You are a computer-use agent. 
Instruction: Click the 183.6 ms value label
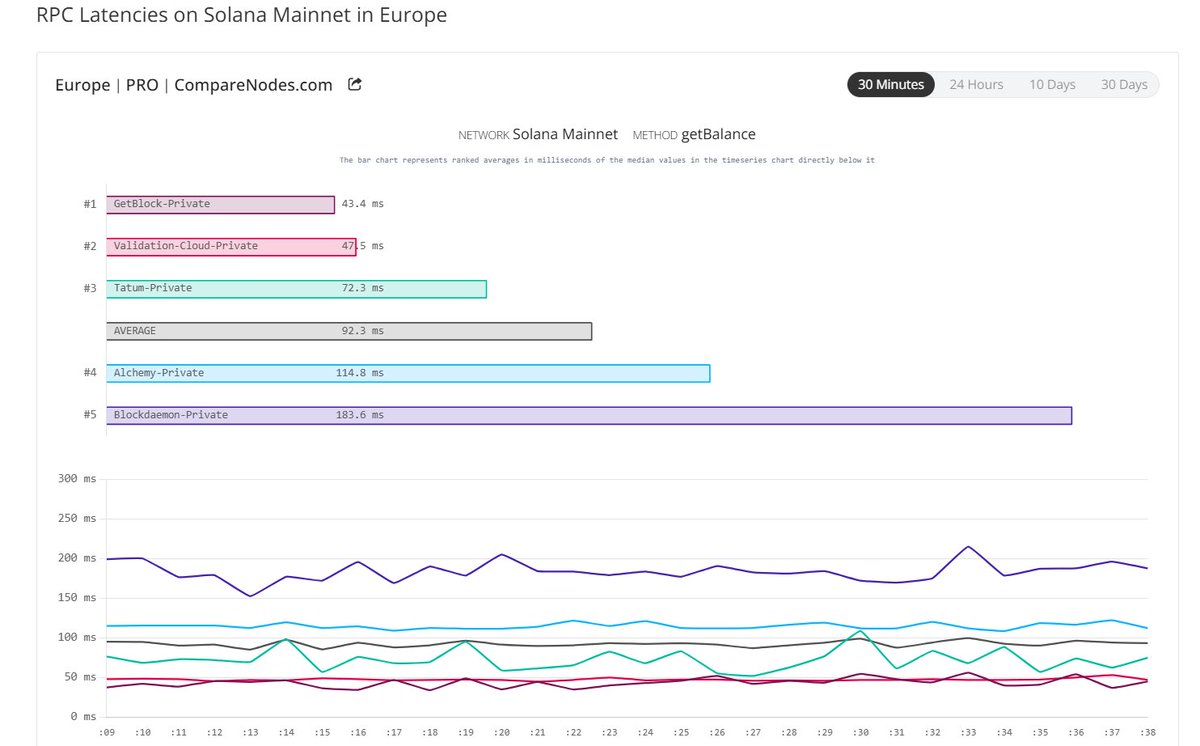tap(360, 414)
